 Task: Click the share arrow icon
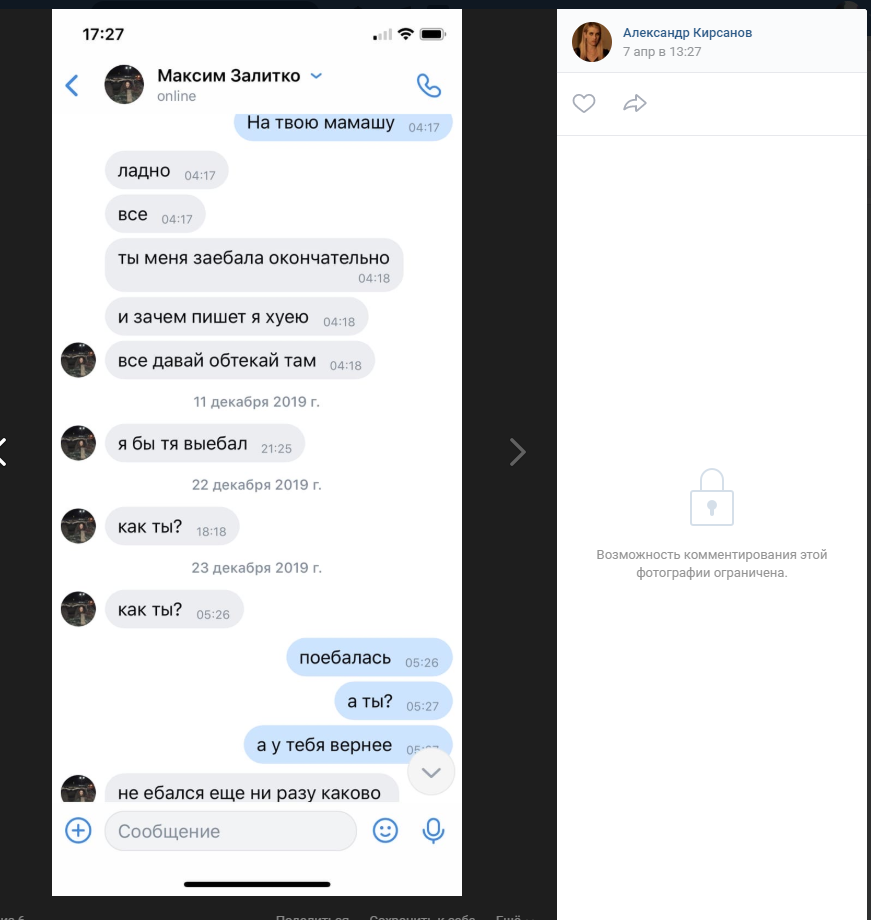634,103
